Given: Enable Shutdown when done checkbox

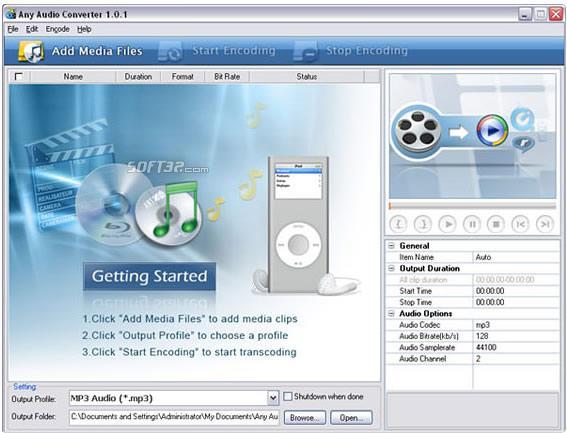Looking at the screenshot, I should pyautogui.click(x=287, y=396).
